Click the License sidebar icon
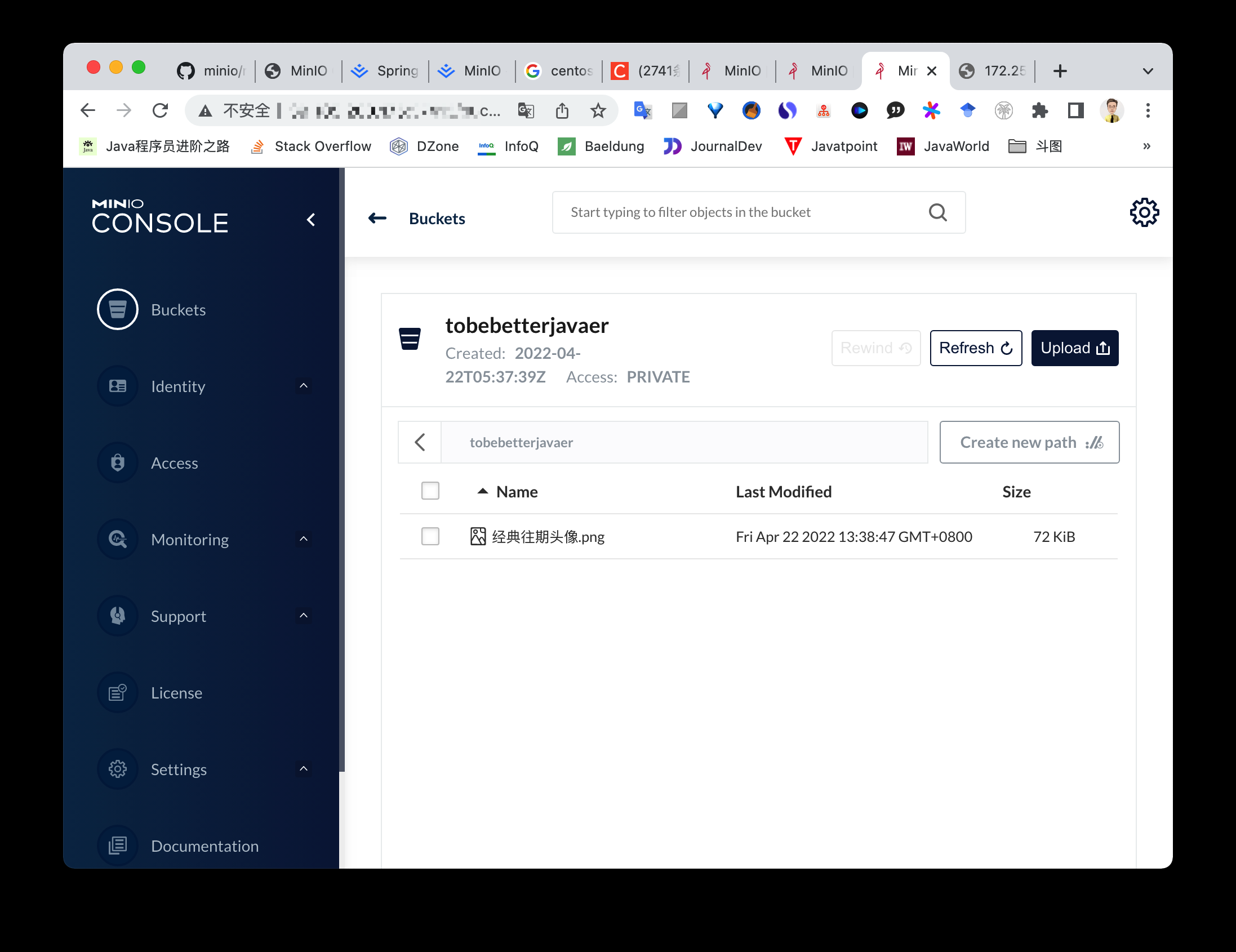Image resolution: width=1236 pixels, height=952 pixels. 117,692
